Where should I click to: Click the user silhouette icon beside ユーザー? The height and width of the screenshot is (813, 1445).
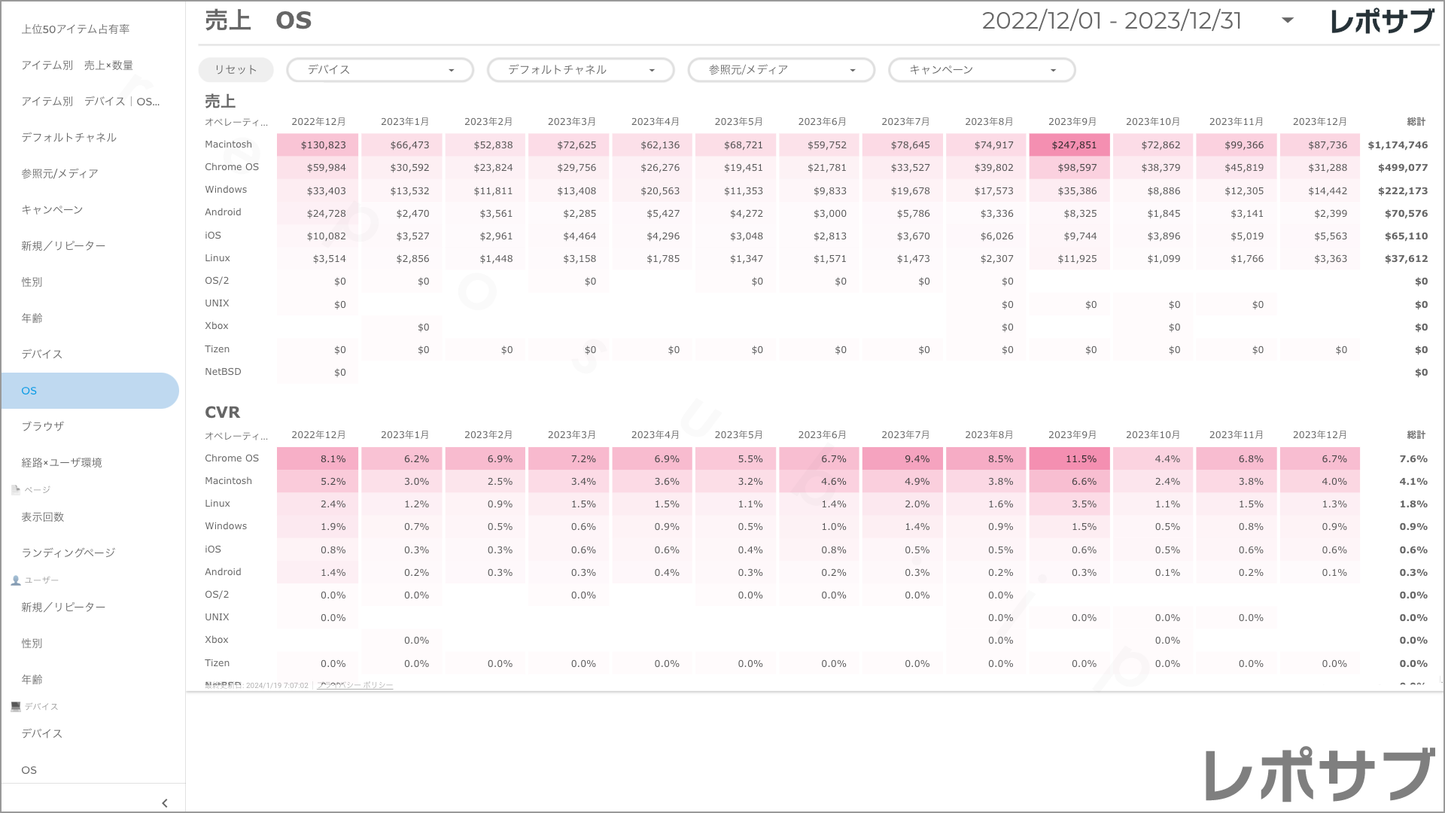pyautogui.click(x=15, y=580)
